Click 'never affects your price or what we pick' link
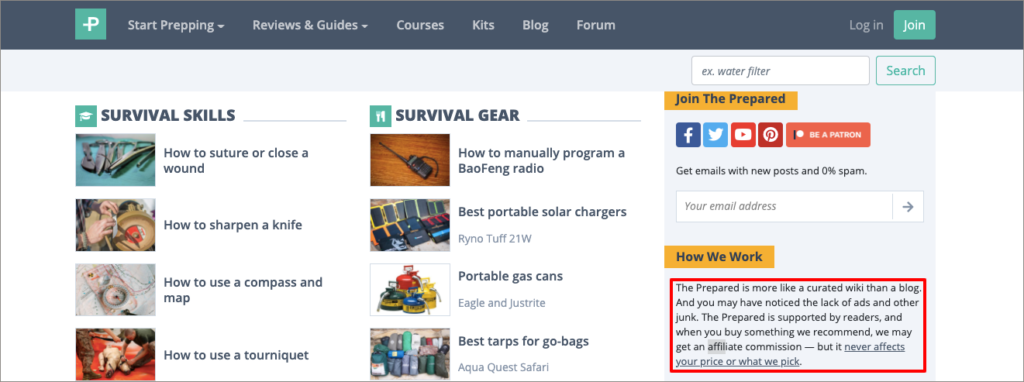Viewport: 1024px width, 382px height. (790, 354)
